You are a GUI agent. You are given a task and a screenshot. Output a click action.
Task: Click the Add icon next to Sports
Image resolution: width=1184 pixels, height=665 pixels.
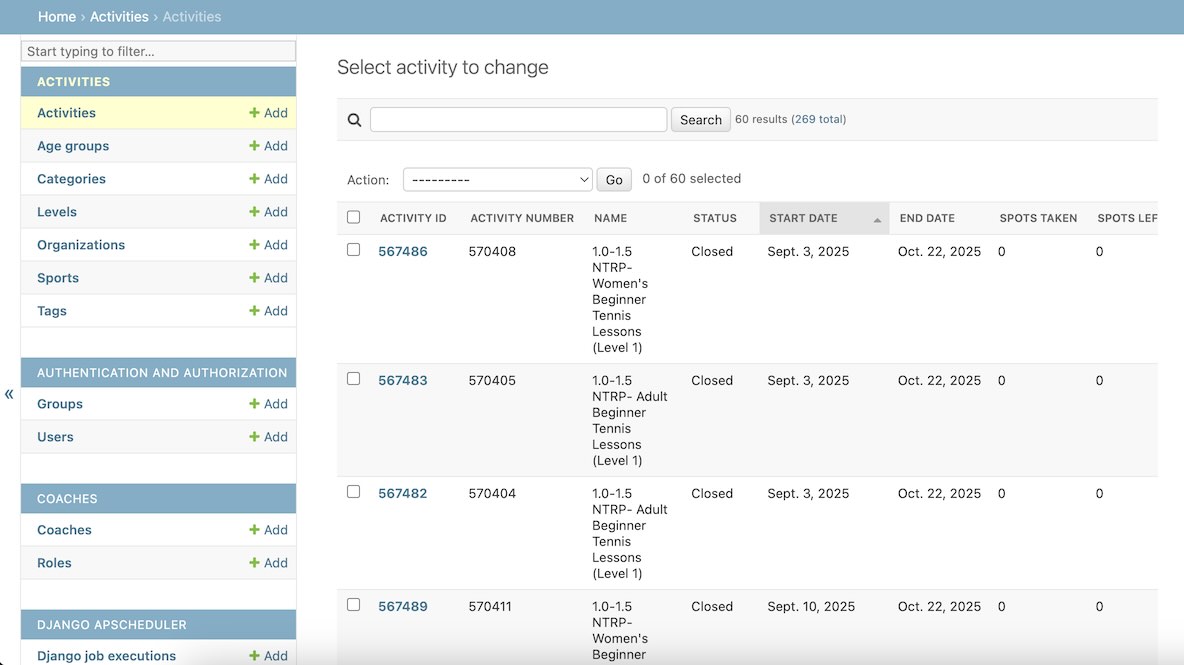coord(268,277)
